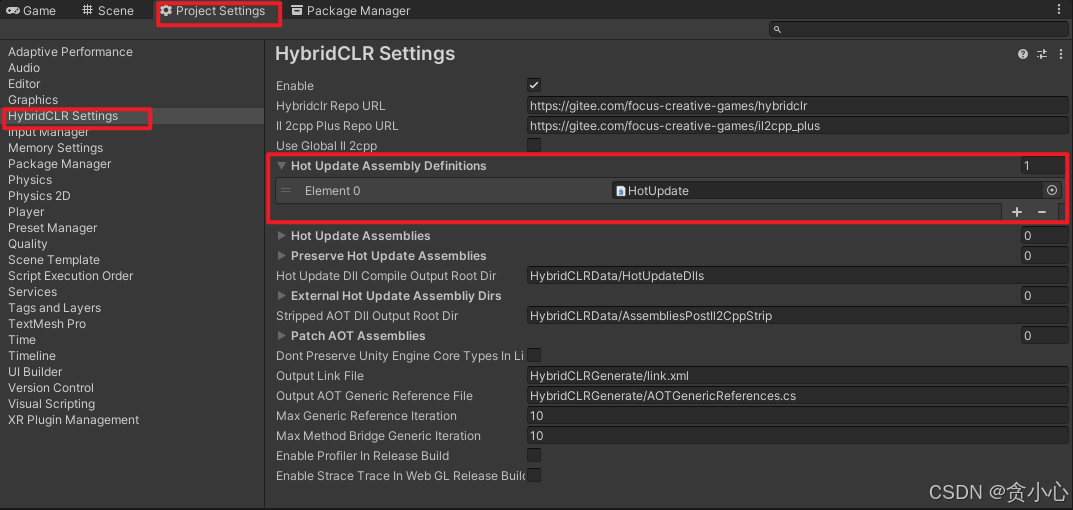Viewport: 1073px width, 510px height.
Task: Expand Preserve Hot Update Assemblies list
Action: [x=281, y=255]
